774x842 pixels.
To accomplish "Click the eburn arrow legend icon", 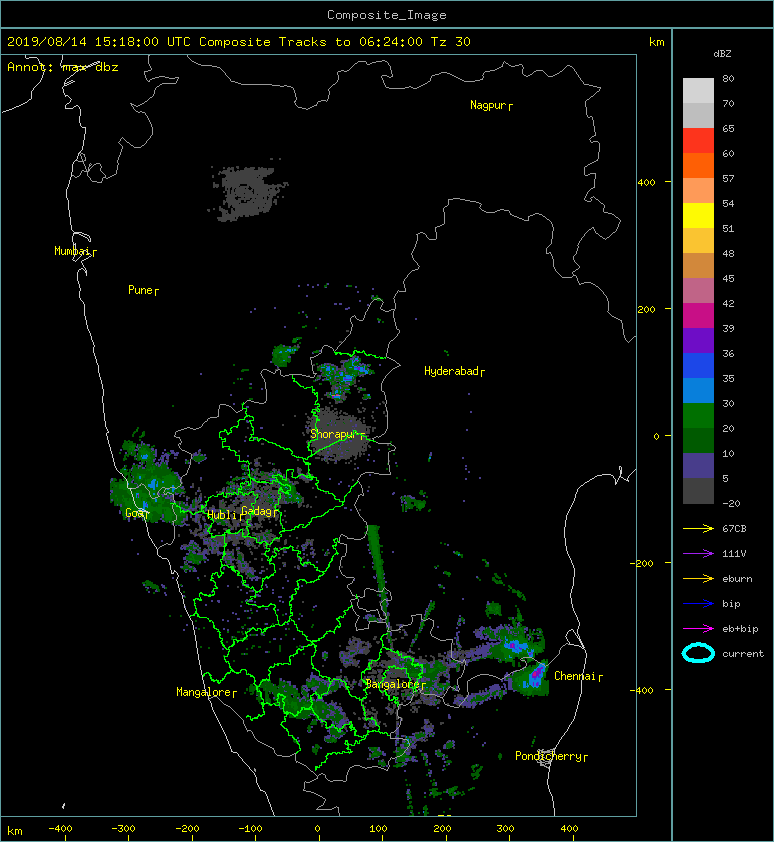I will click(x=698, y=579).
